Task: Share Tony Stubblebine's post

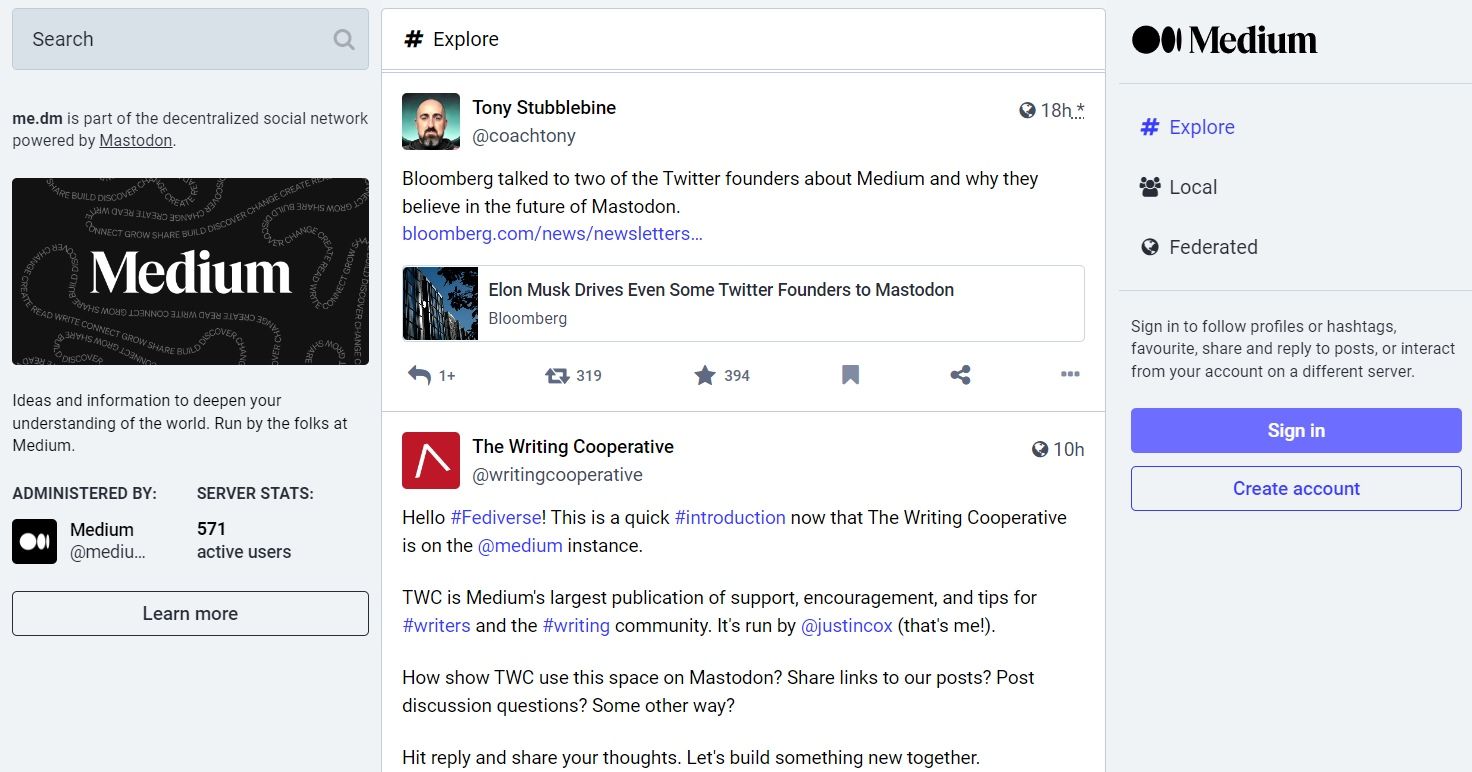Action: (x=960, y=375)
